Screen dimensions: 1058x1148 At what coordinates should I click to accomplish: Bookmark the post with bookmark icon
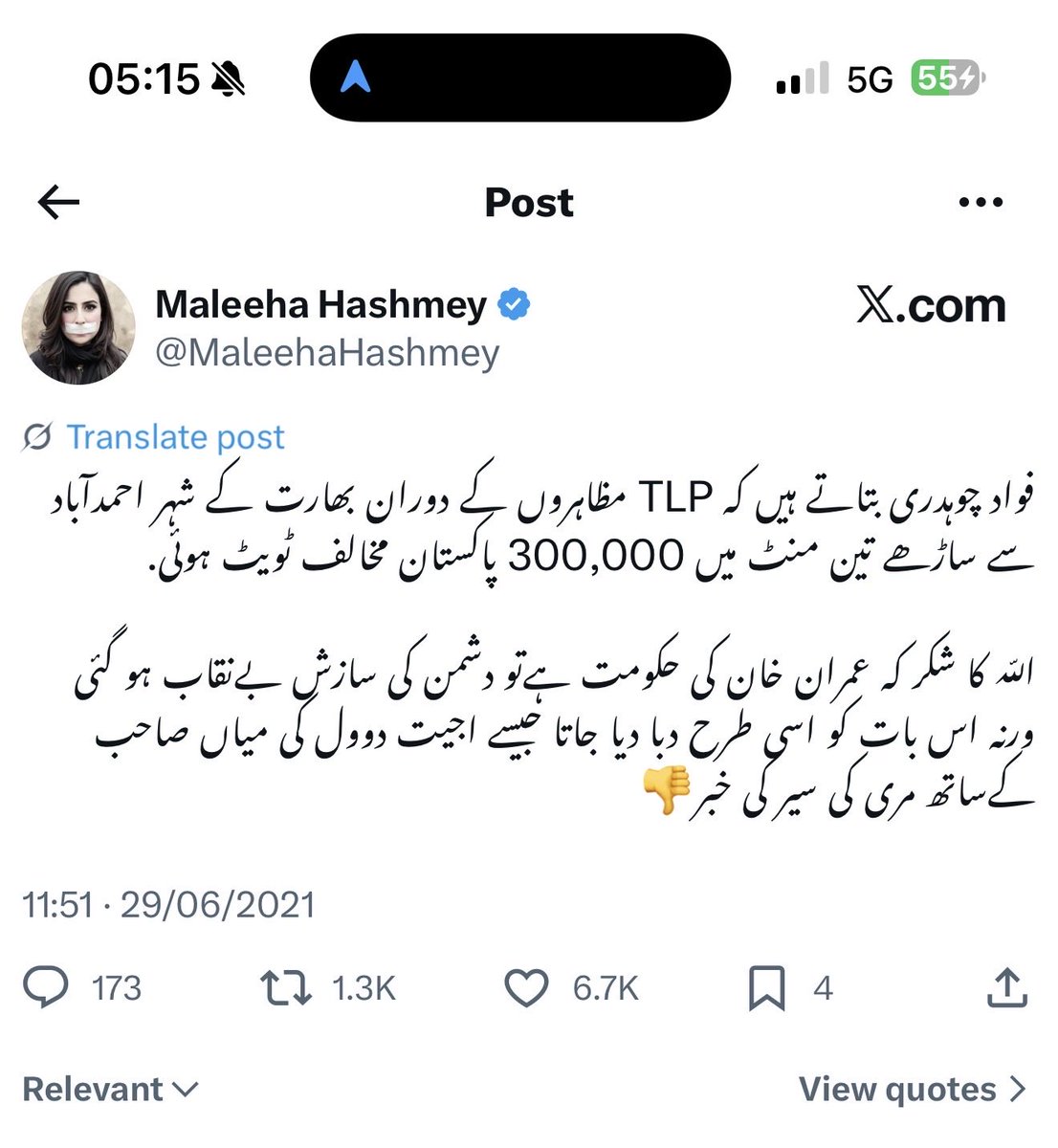tap(767, 988)
